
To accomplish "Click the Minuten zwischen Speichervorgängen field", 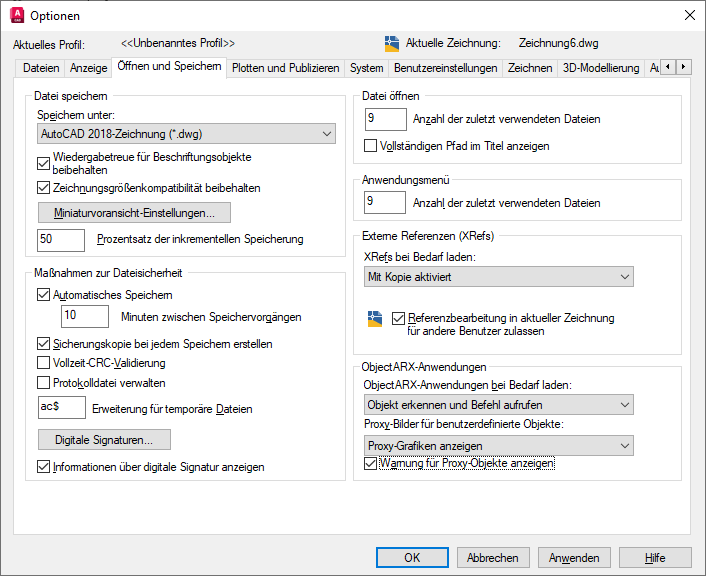I will (84, 317).
